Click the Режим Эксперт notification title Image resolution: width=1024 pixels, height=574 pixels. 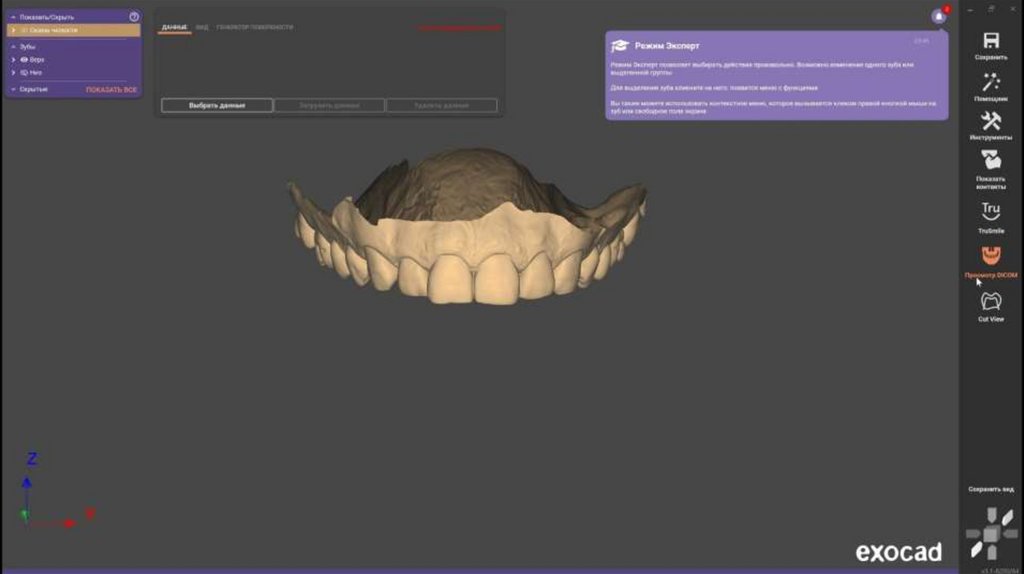pyautogui.click(x=667, y=46)
